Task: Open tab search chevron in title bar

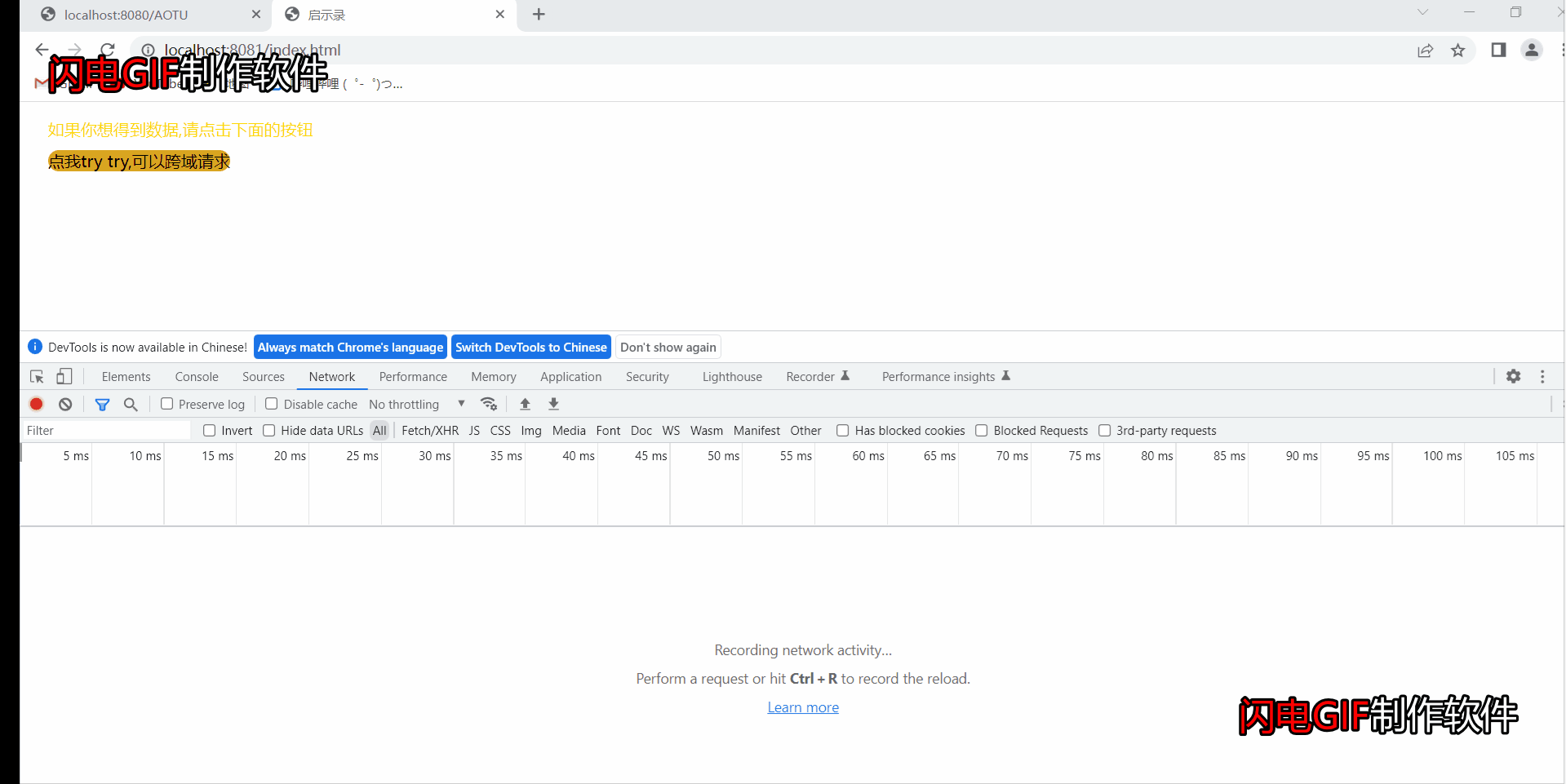Action: [x=1422, y=12]
